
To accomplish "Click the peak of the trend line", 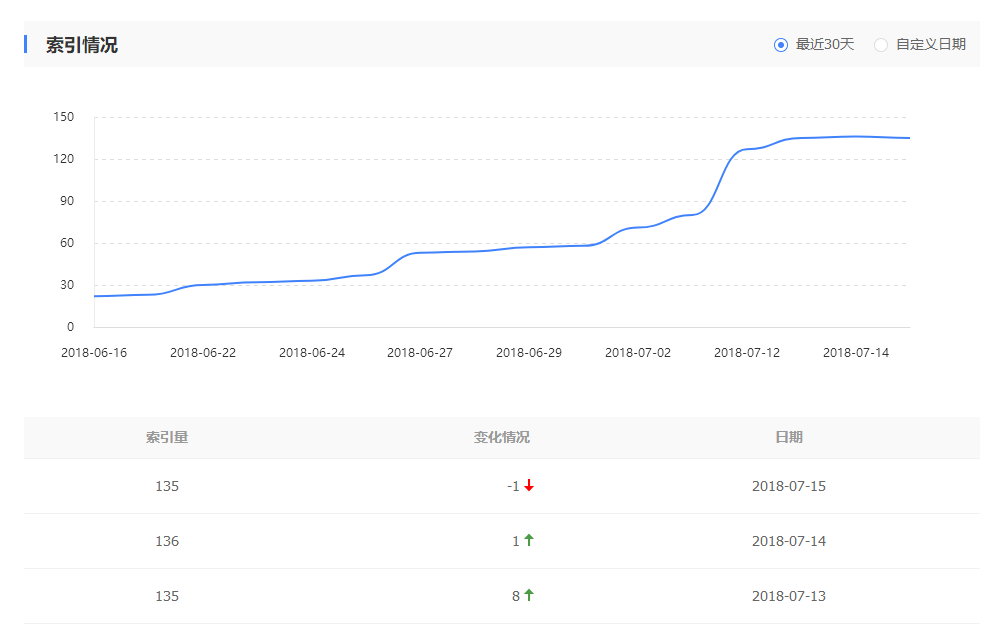I will [850, 137].
